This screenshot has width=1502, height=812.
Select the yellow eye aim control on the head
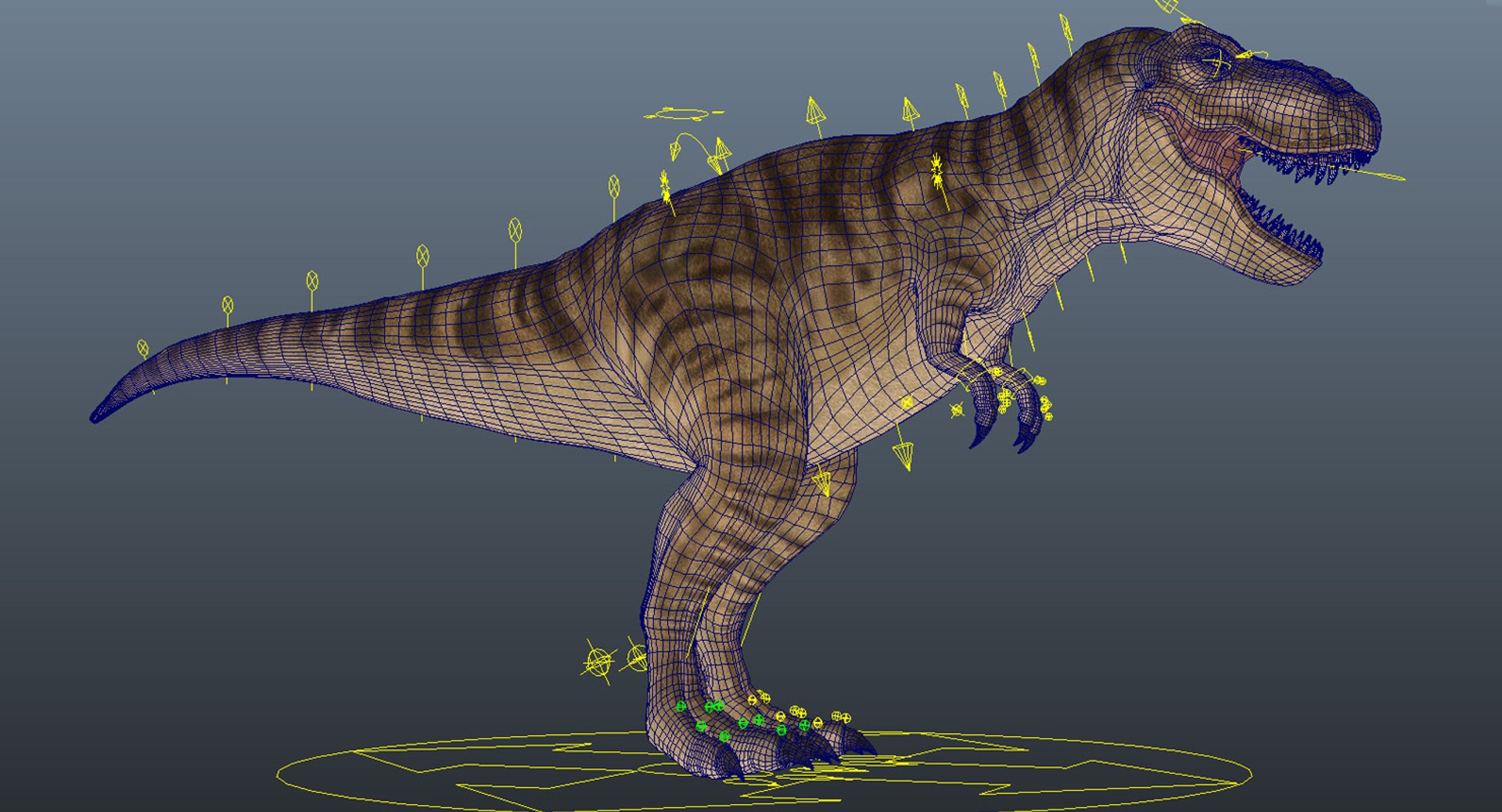pos(1218,60)
